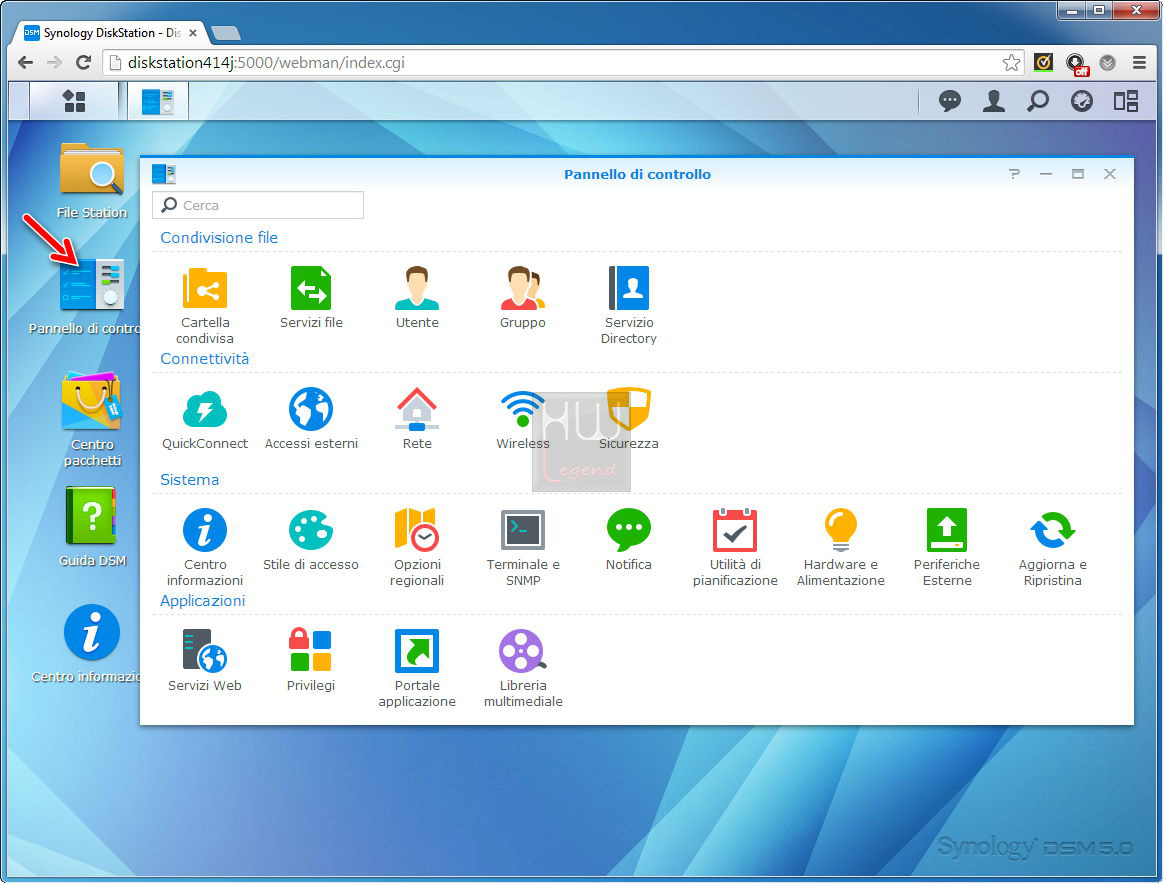Open Wireless settings
This screenshot has width=1164, height=884.
pos(523,418)
